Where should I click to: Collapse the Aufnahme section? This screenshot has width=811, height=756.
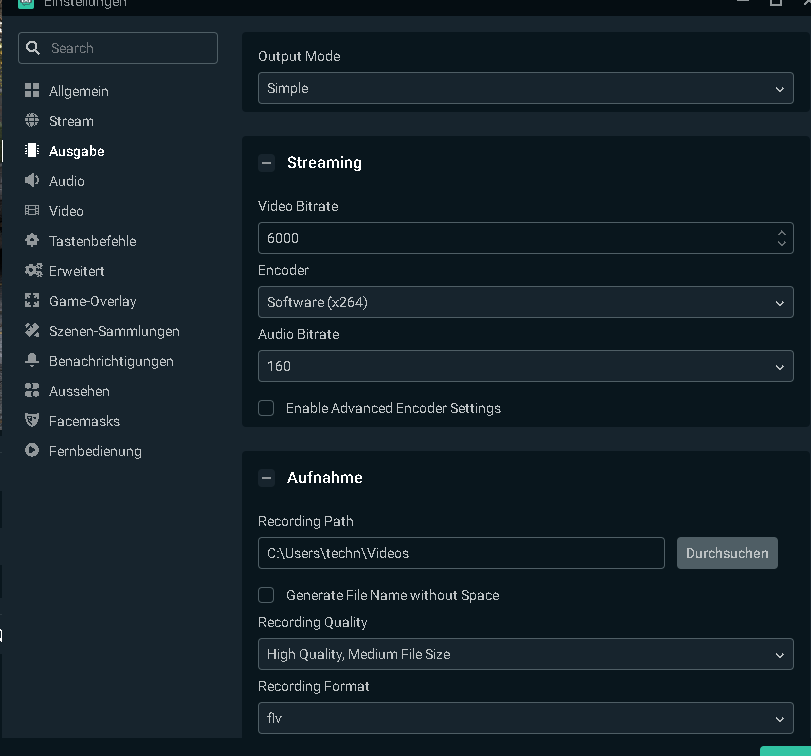click(266, 478)
